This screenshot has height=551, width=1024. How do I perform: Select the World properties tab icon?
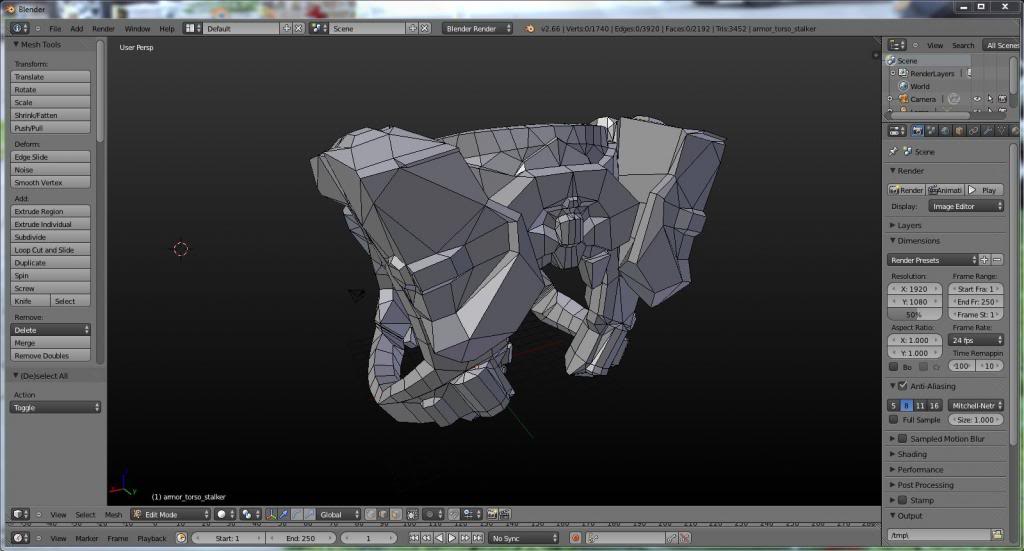click(x=945, y=131)
